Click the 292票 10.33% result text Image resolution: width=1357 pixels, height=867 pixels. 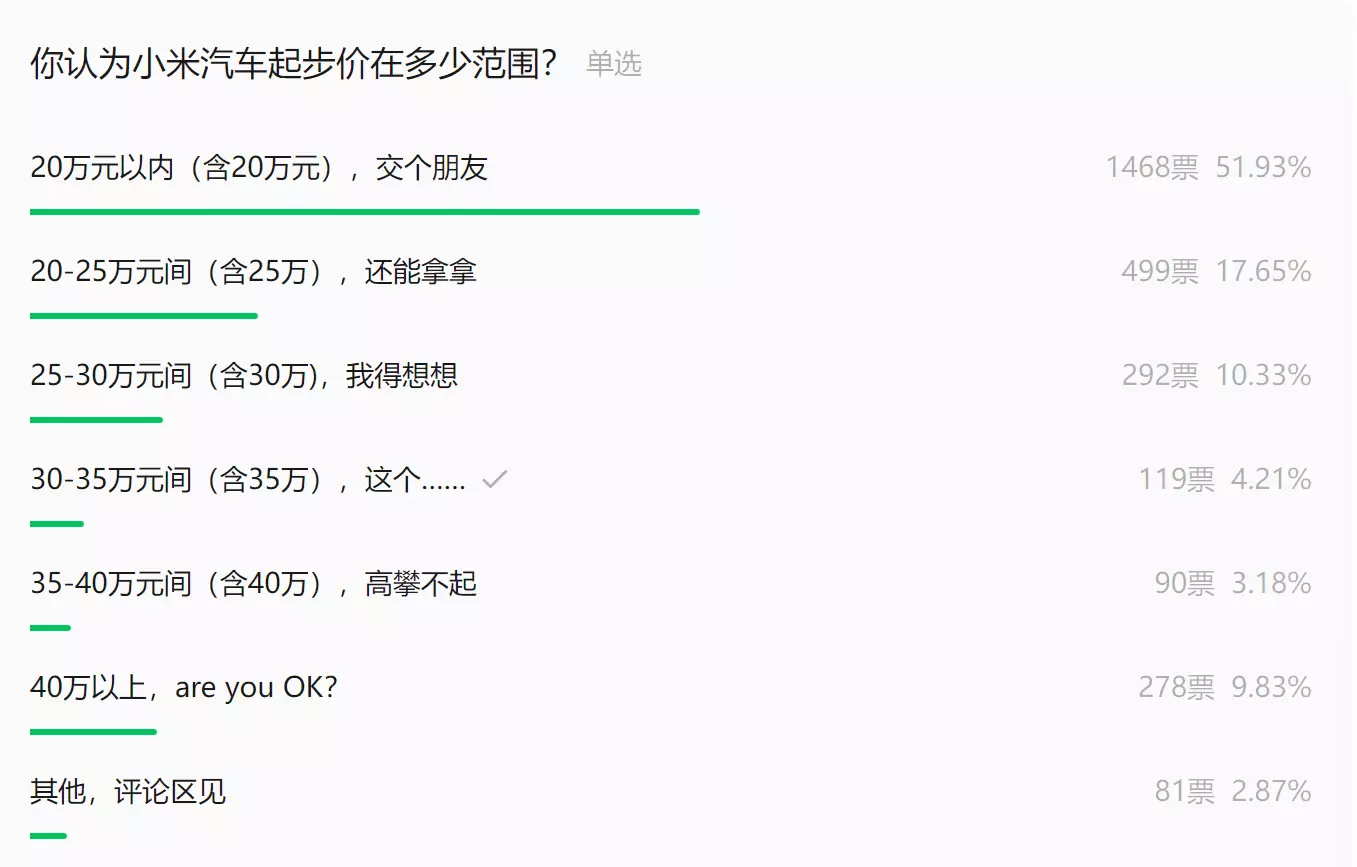pos(1216,376)
